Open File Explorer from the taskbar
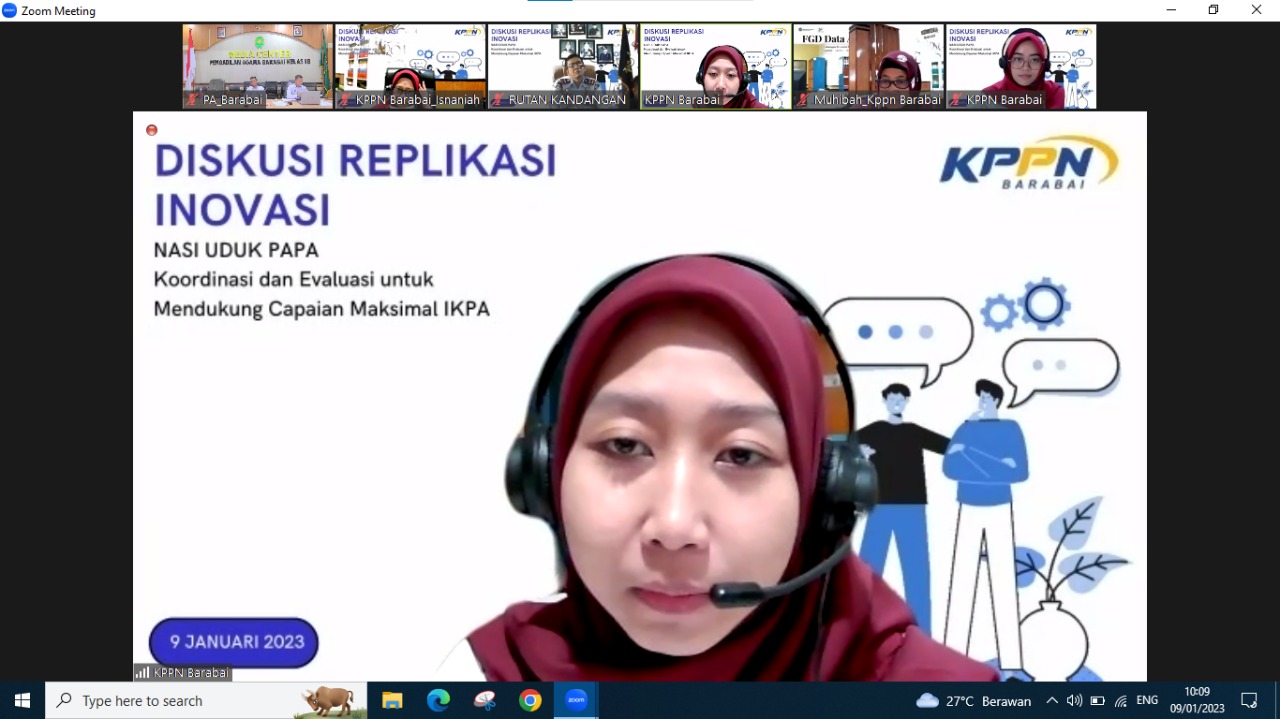The width and height of the screenshot is (1280, 719). click(x=392, y=701)
